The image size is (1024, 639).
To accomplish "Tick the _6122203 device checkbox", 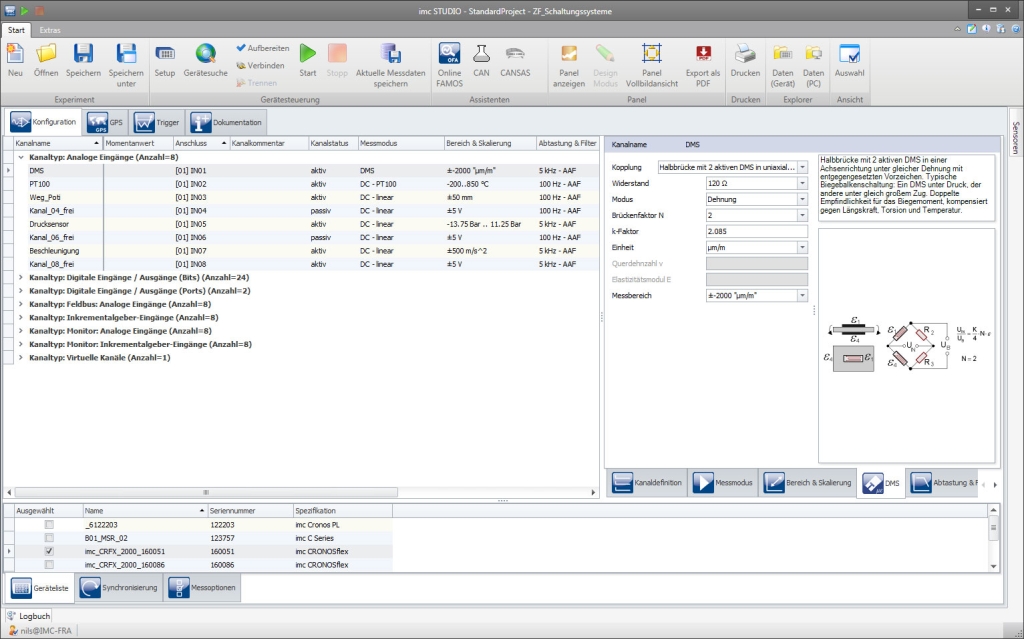I will point(49,524).
